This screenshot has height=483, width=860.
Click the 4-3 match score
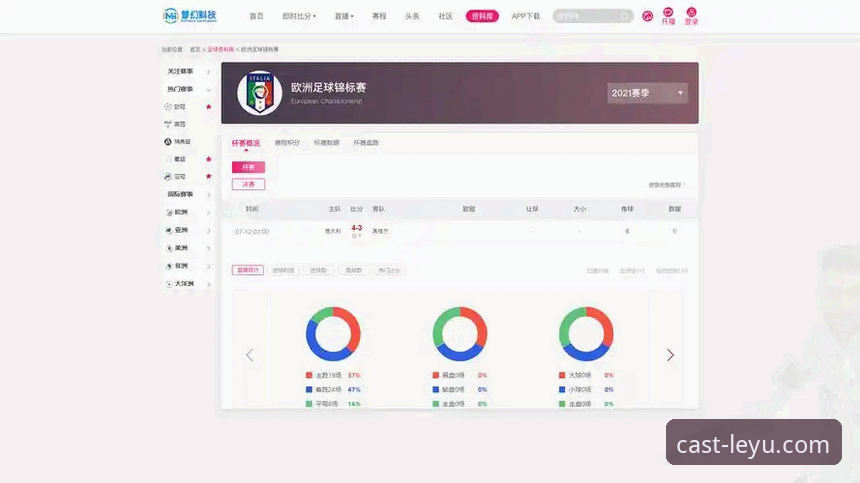[357, 228]
